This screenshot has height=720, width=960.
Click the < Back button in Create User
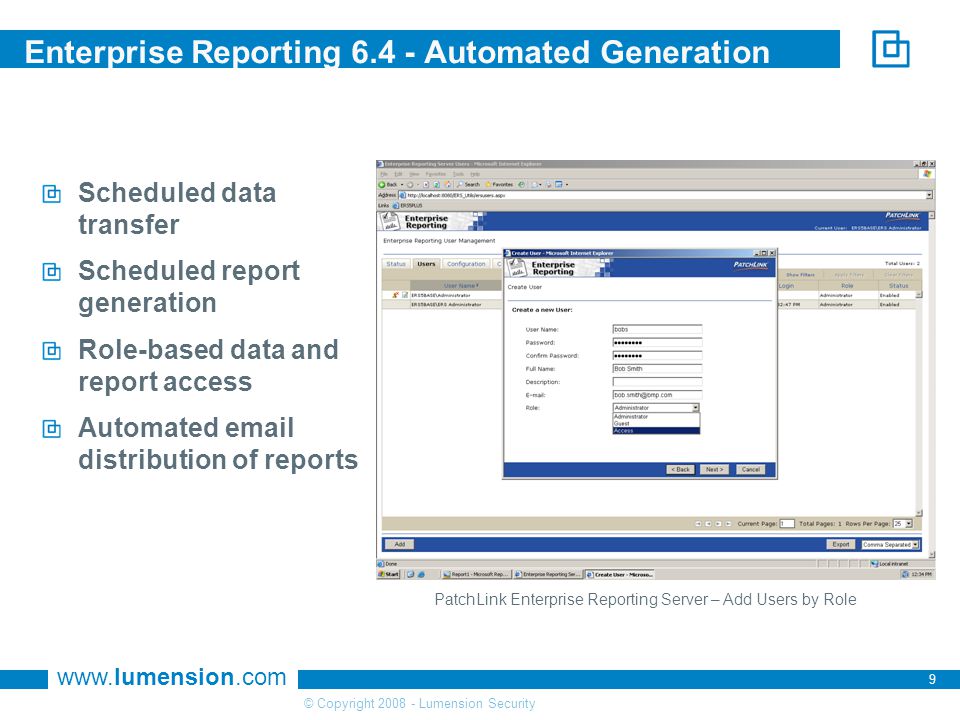click(x=680, y=470)
